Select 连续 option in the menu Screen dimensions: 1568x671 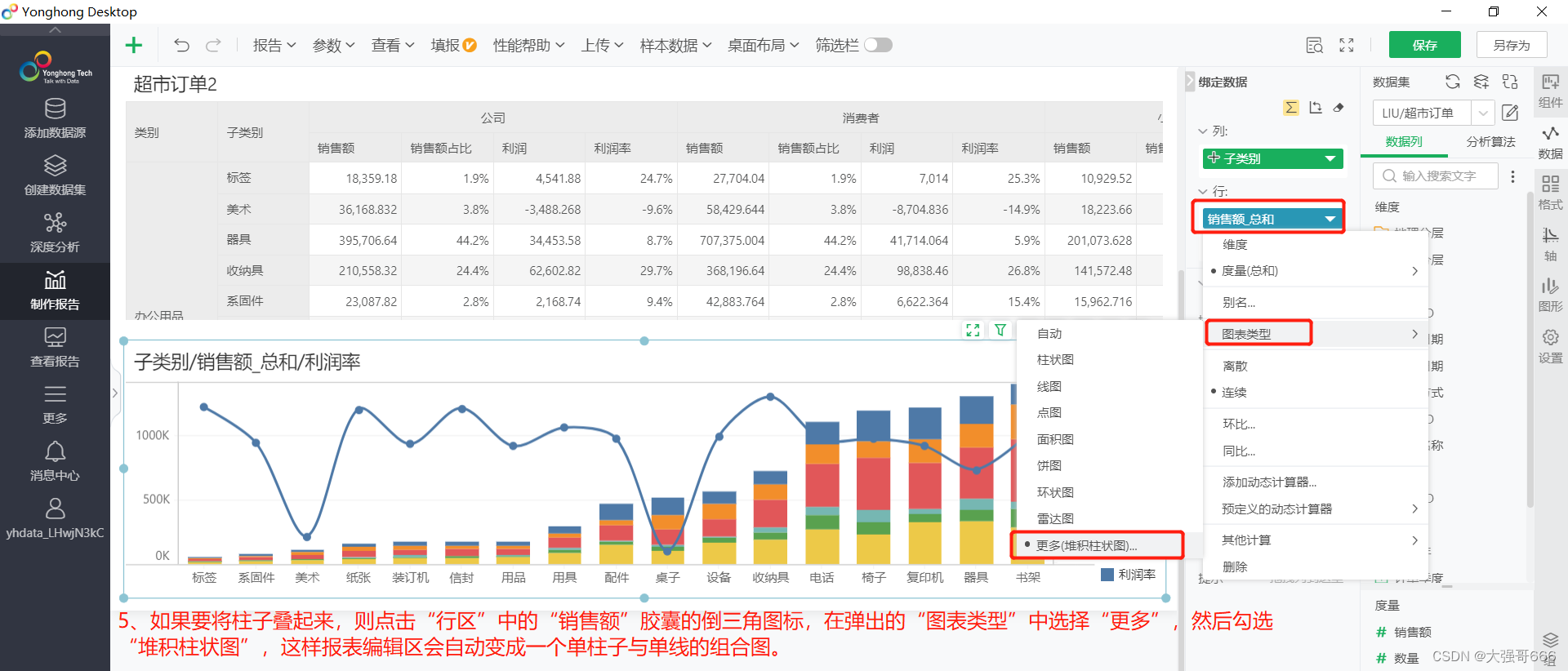pos(1316,392)
